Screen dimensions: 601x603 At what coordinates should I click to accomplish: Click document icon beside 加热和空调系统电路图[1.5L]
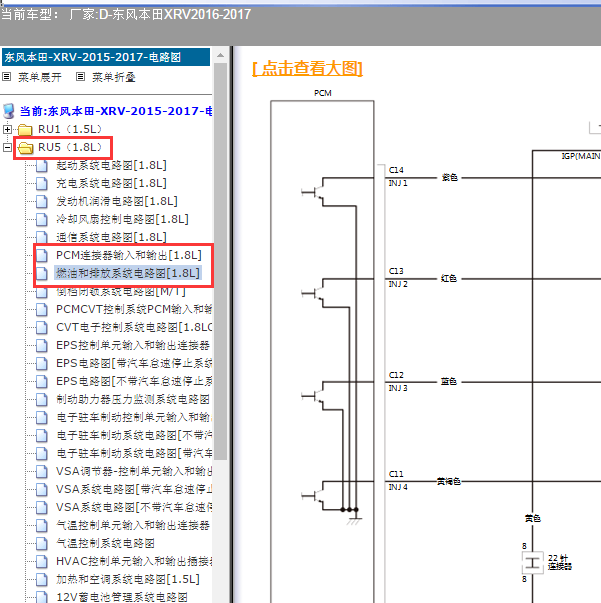pos(42,580)
